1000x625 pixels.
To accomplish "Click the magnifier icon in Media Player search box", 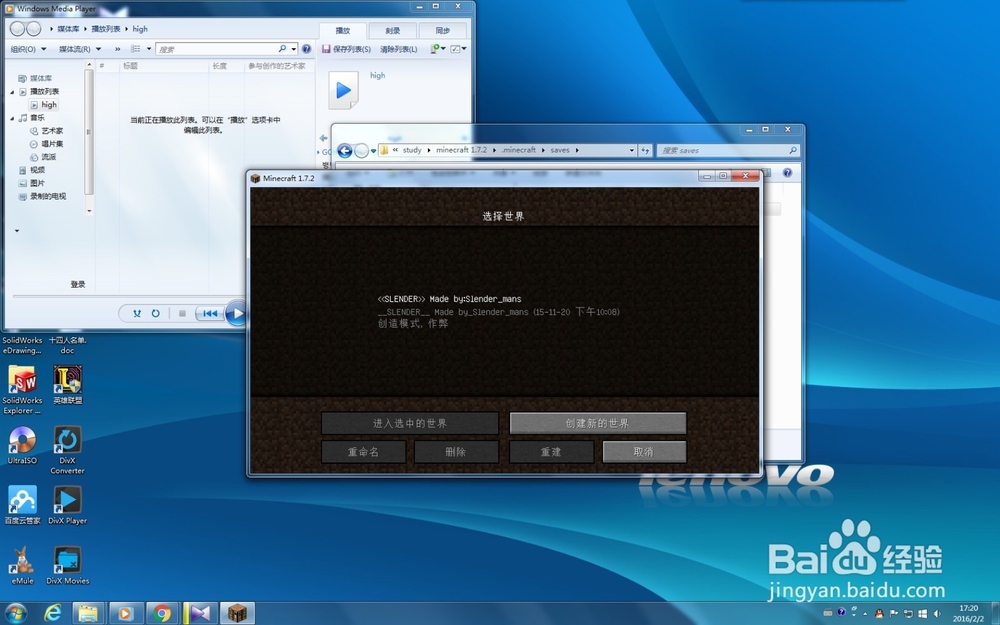I will click(x=283, y=49).
